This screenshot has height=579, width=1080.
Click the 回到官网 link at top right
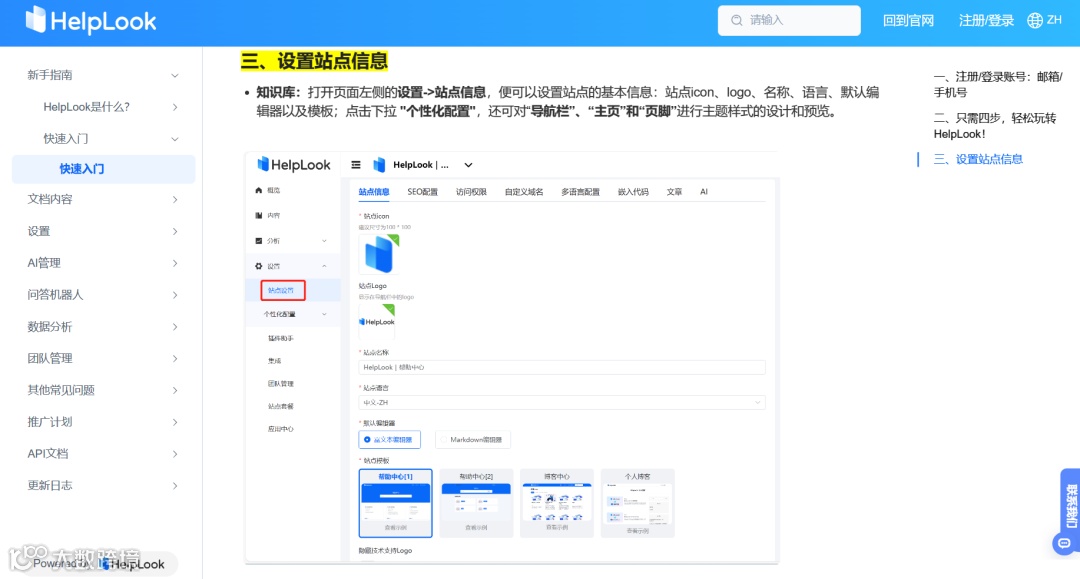907,19
